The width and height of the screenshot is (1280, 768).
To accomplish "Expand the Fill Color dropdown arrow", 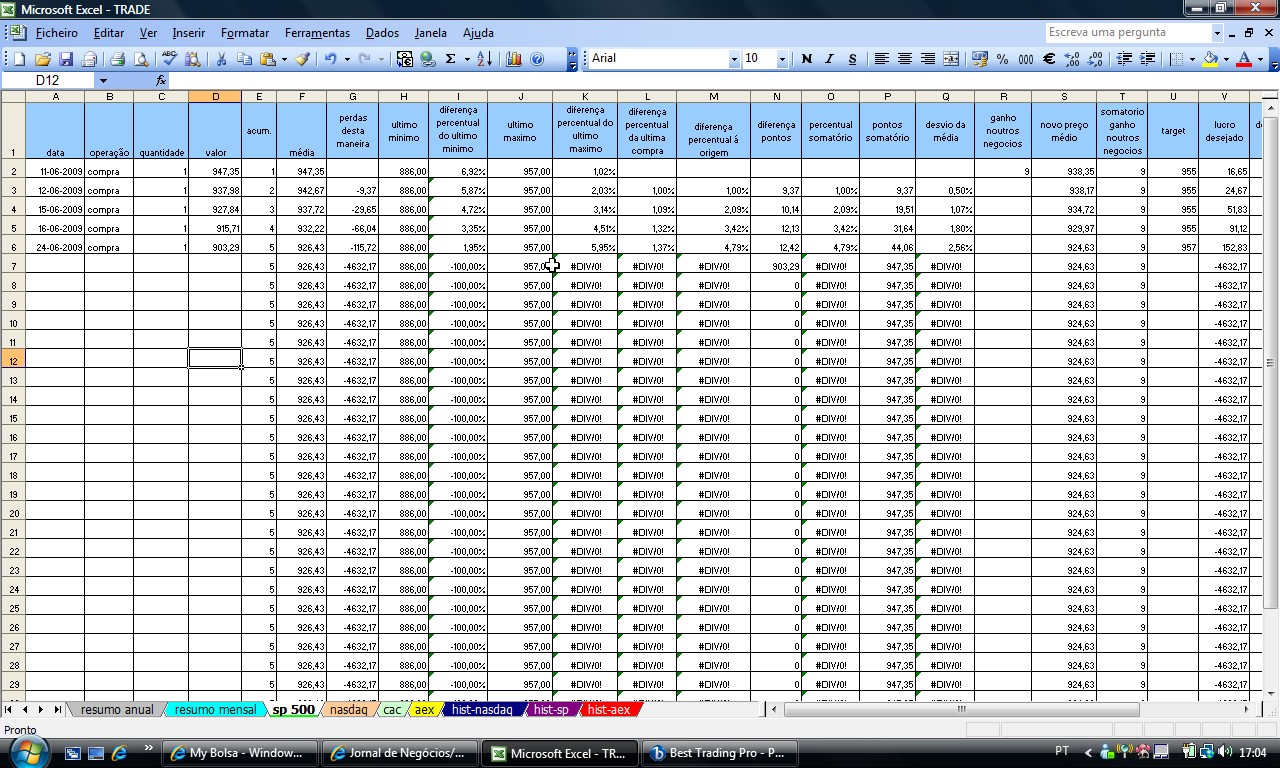I will 1226,59.
